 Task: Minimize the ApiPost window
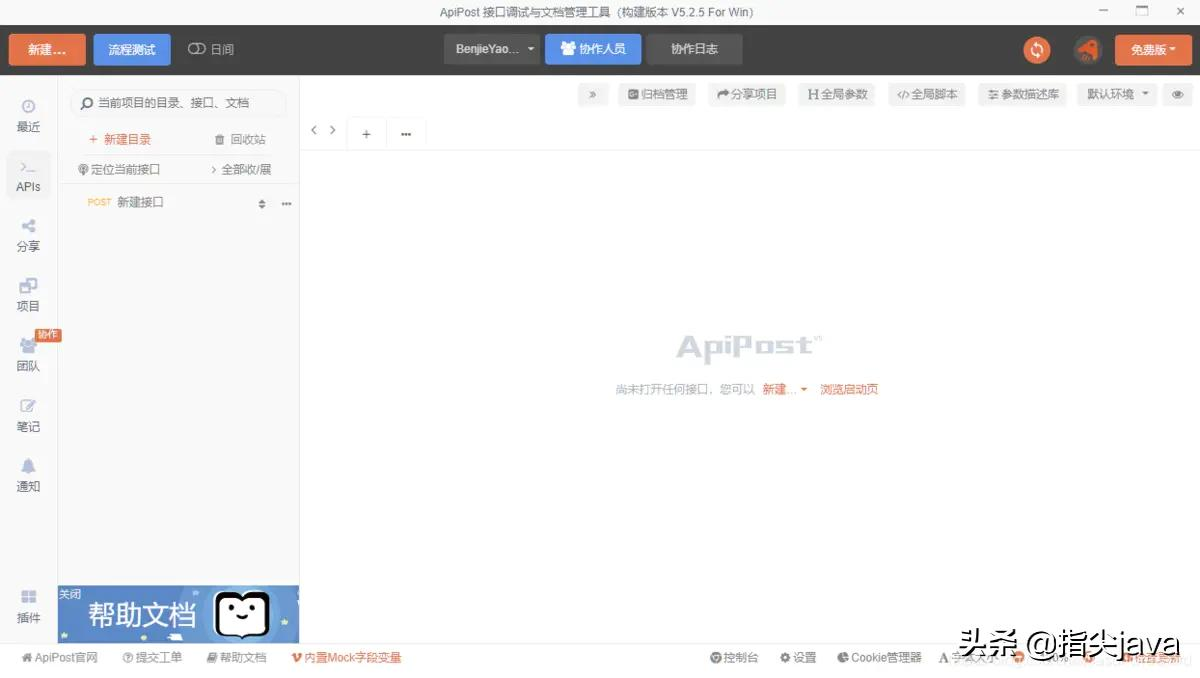click(1102, 11)
